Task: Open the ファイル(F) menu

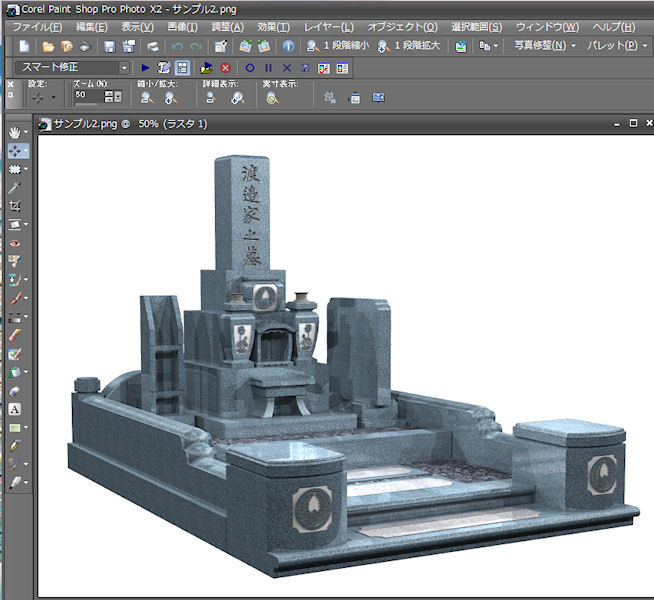Action: pyautogui.click(x=37, y=27)
